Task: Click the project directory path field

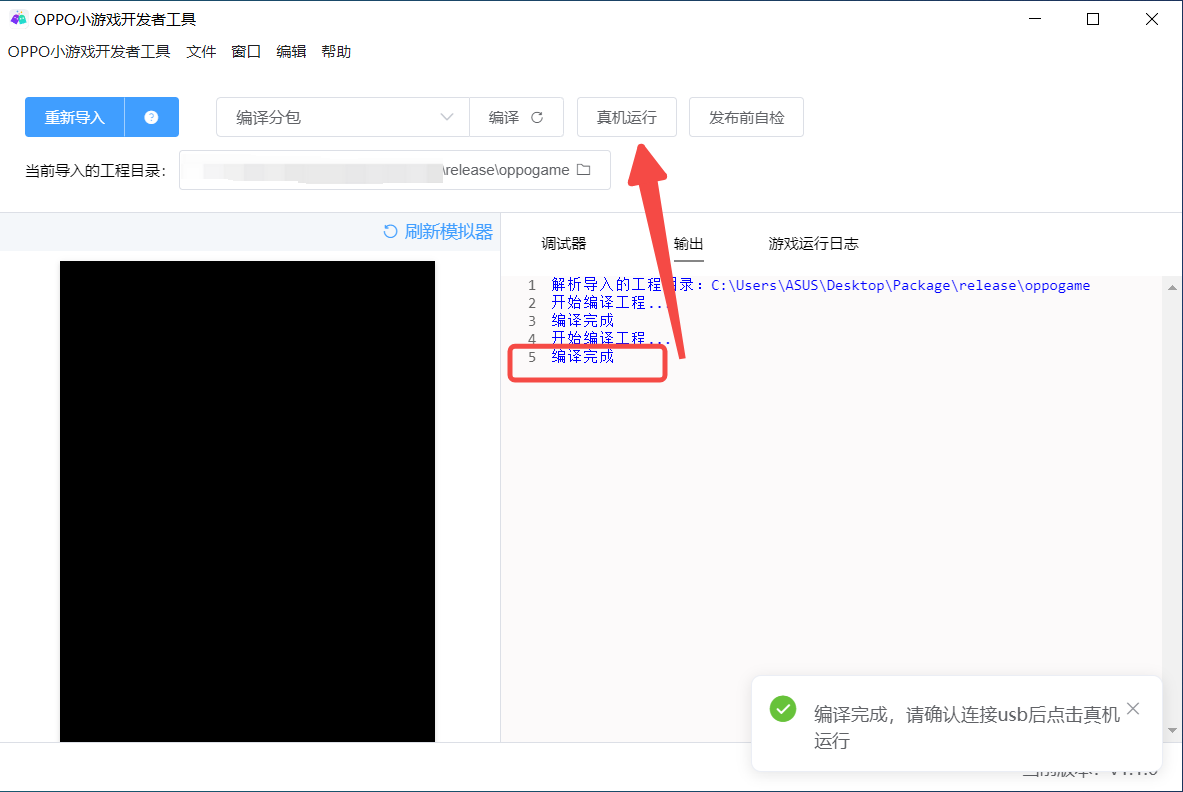Action: pos(380,170)
